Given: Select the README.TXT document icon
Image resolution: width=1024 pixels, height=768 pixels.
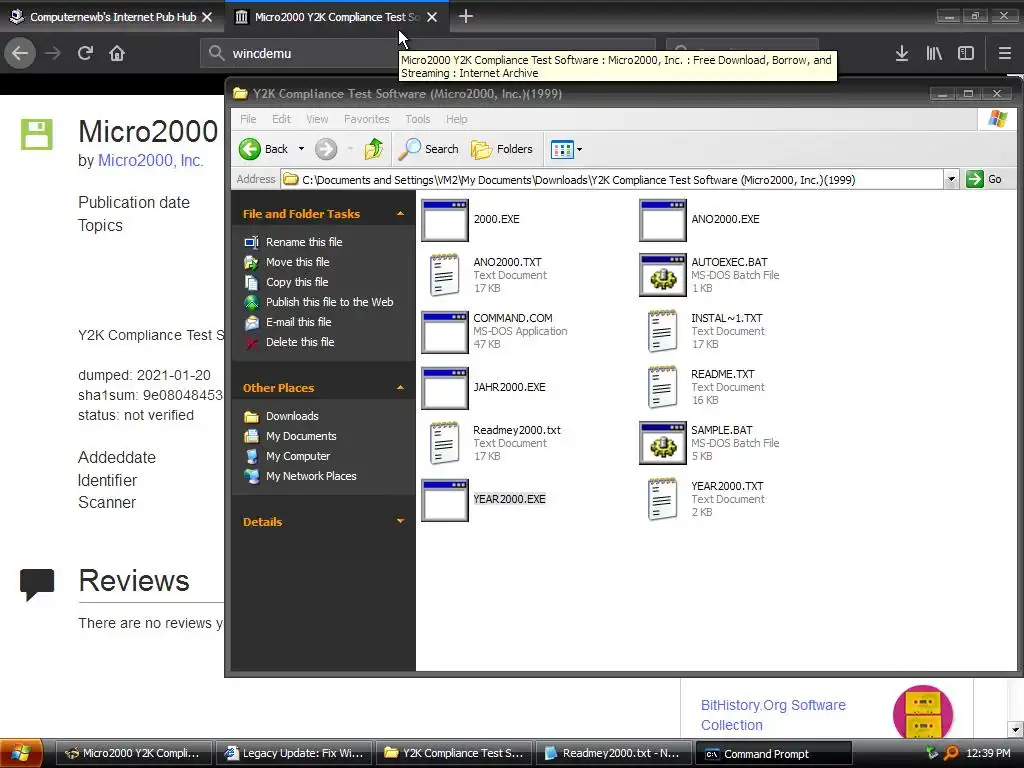Looking at the screenshot, I should [x=663, y=388].
